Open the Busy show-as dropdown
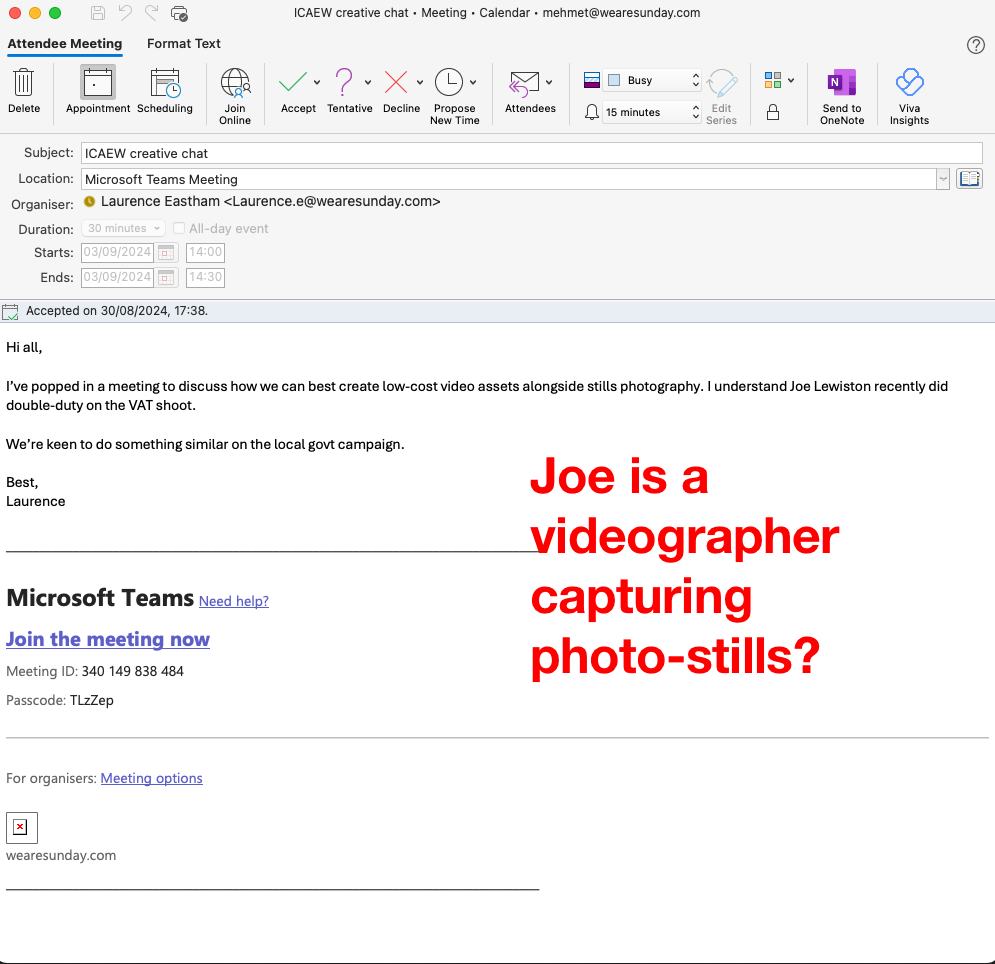The image size is (995, 964). coord(652,80)
